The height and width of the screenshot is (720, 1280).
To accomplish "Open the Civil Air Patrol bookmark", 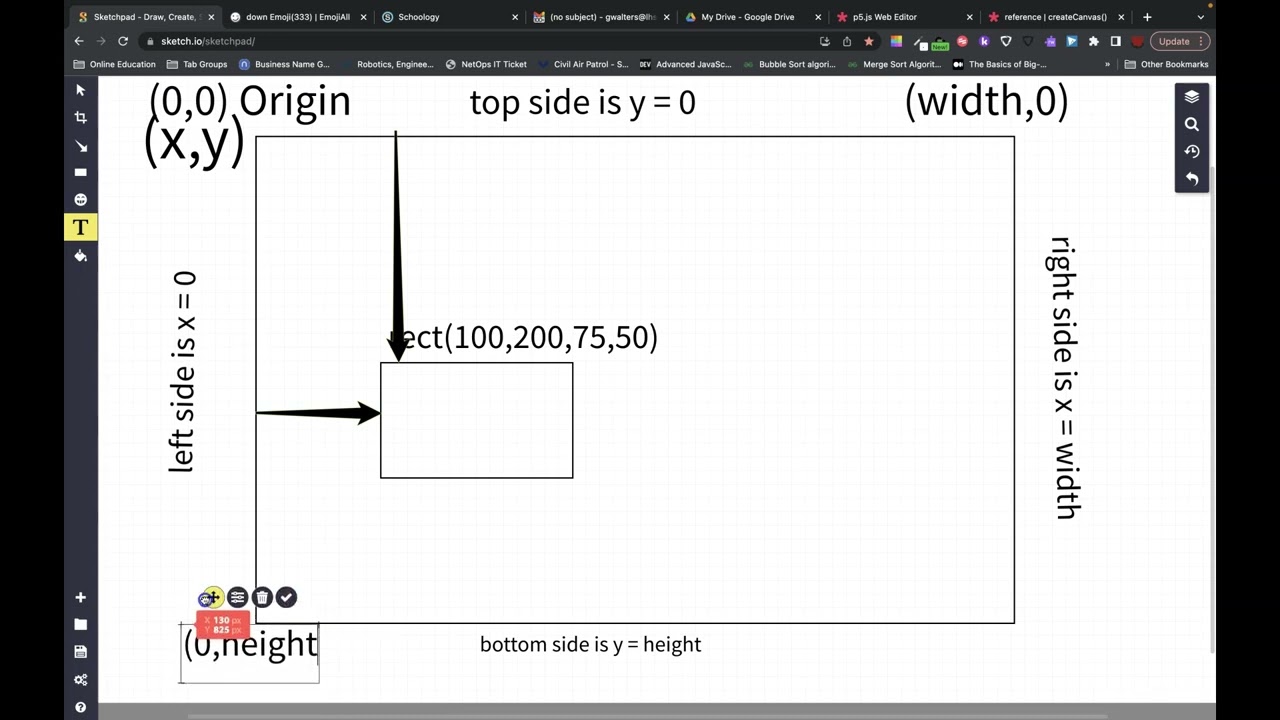I will pos(582,64).
